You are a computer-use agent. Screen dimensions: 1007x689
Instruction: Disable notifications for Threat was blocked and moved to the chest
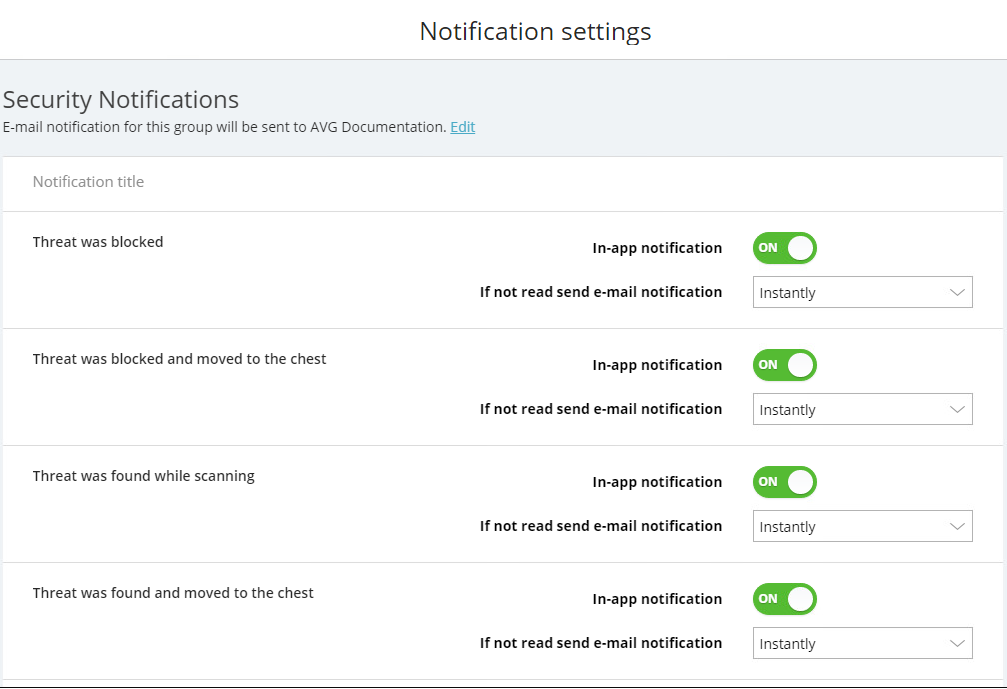784,365
